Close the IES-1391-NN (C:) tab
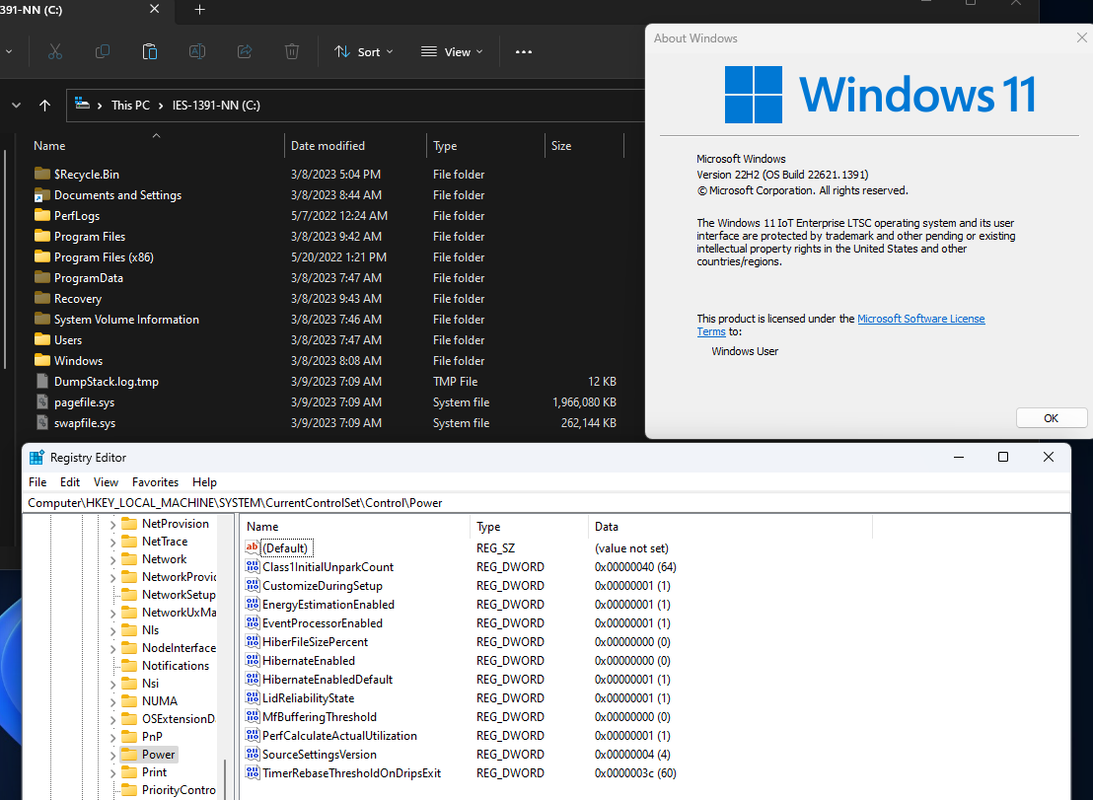 (155, 9)
